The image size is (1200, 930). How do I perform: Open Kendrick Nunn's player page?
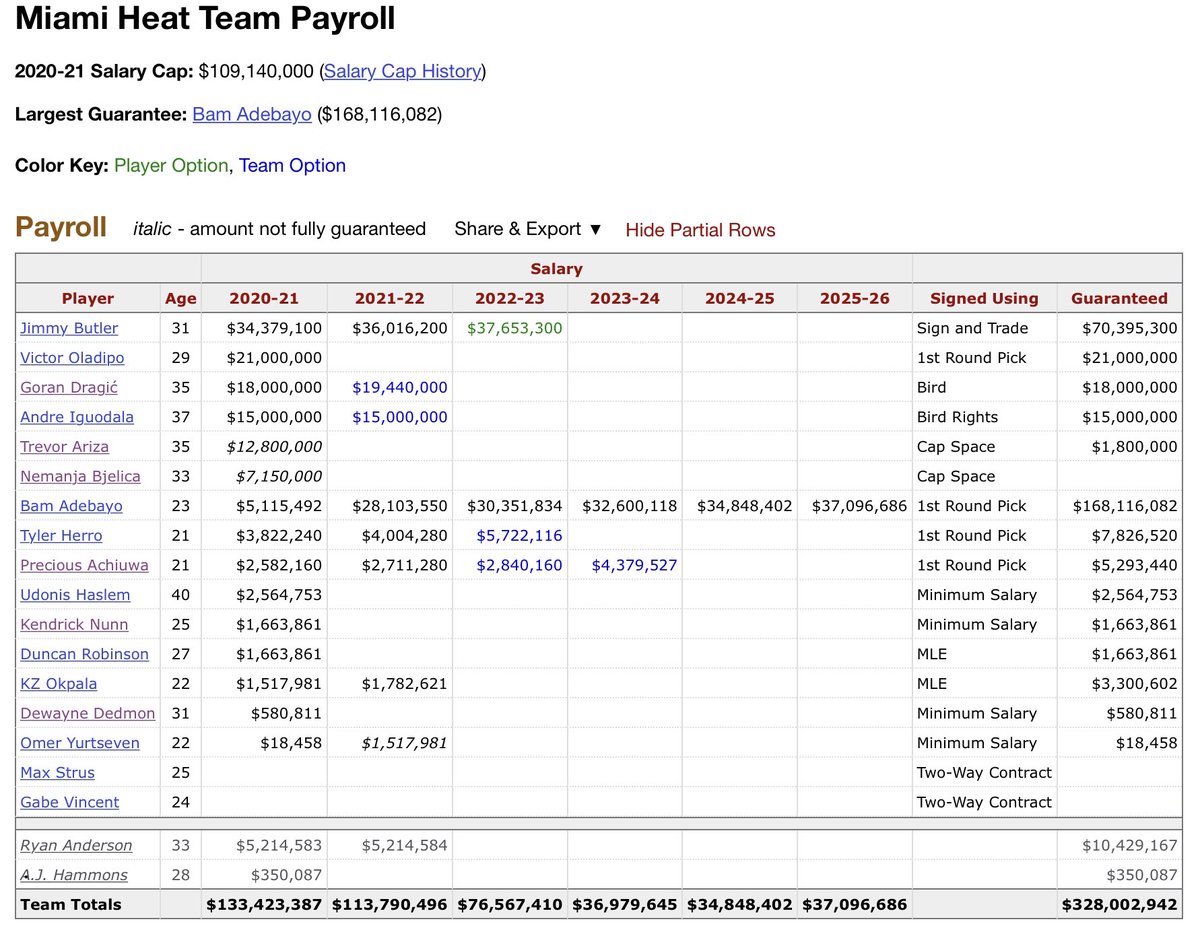[74, 624]
